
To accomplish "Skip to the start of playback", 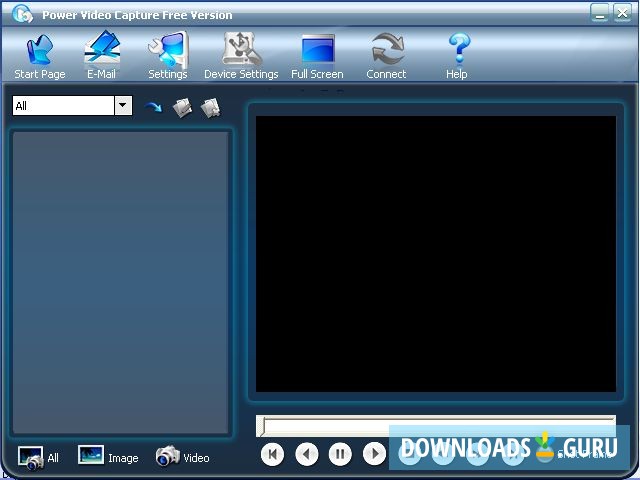I will [272, 453].
